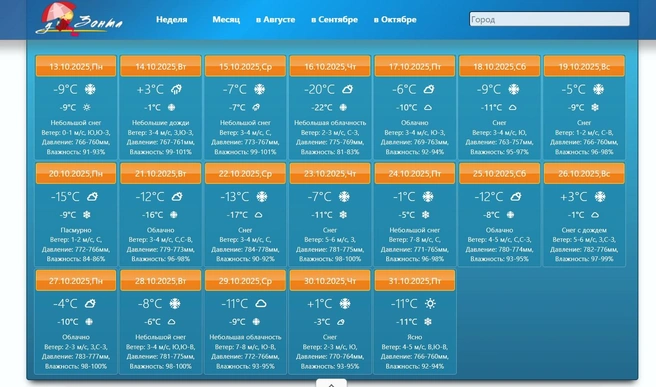Click the snowflake icon for 15.10 daytime
This screenshot has height=387, width=656.
click(259, 89)
